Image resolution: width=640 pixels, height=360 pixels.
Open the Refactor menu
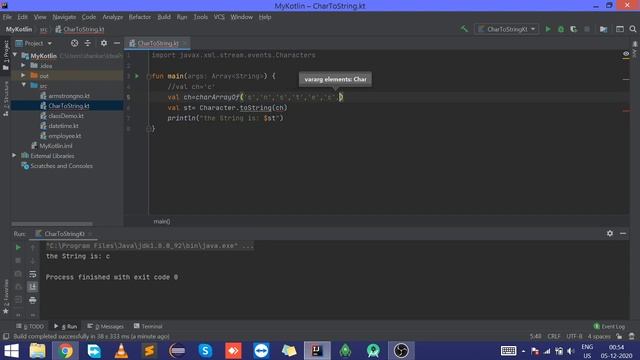pos(140,17)
